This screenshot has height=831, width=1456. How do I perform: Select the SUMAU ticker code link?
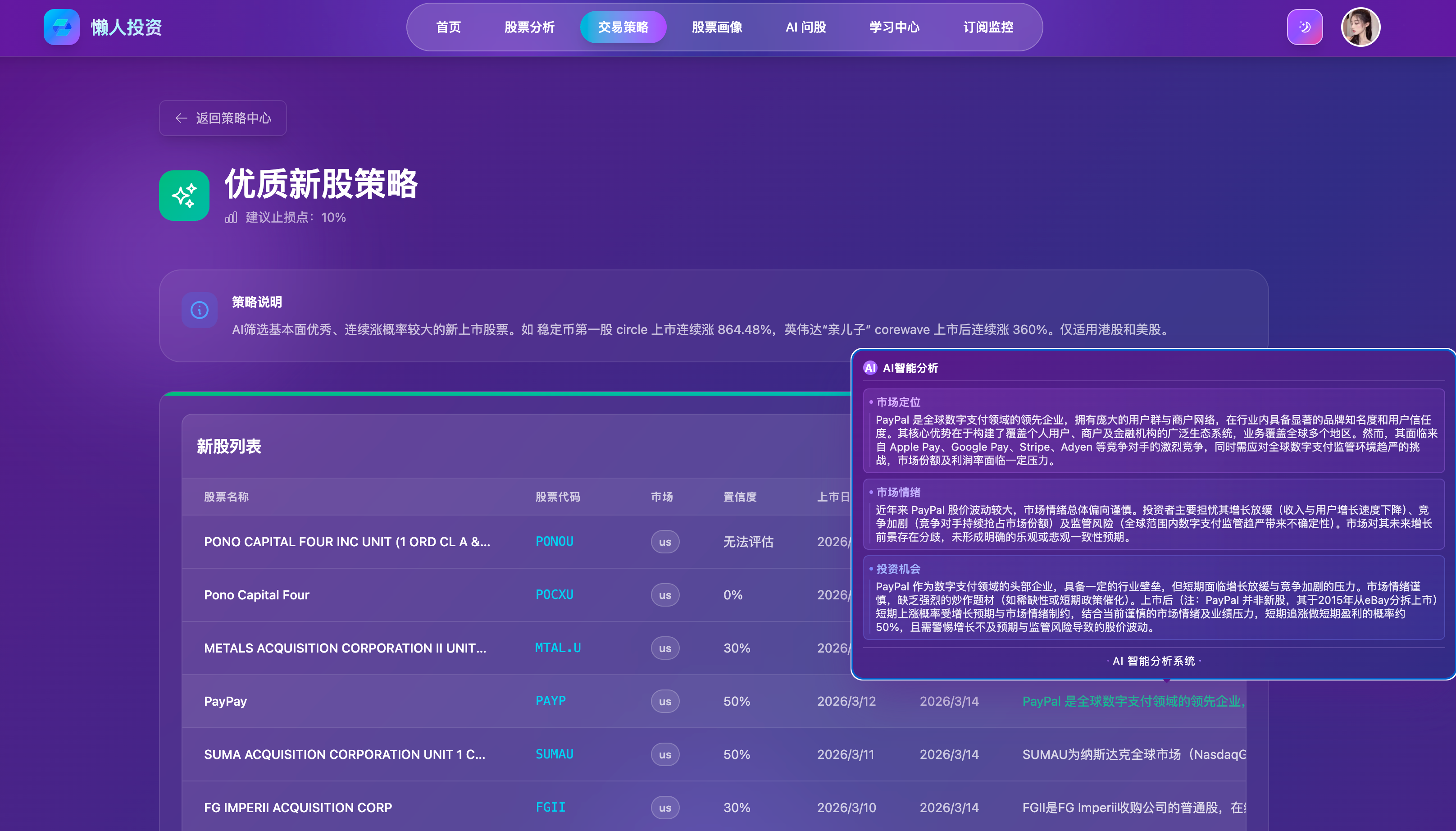(554, 754)
